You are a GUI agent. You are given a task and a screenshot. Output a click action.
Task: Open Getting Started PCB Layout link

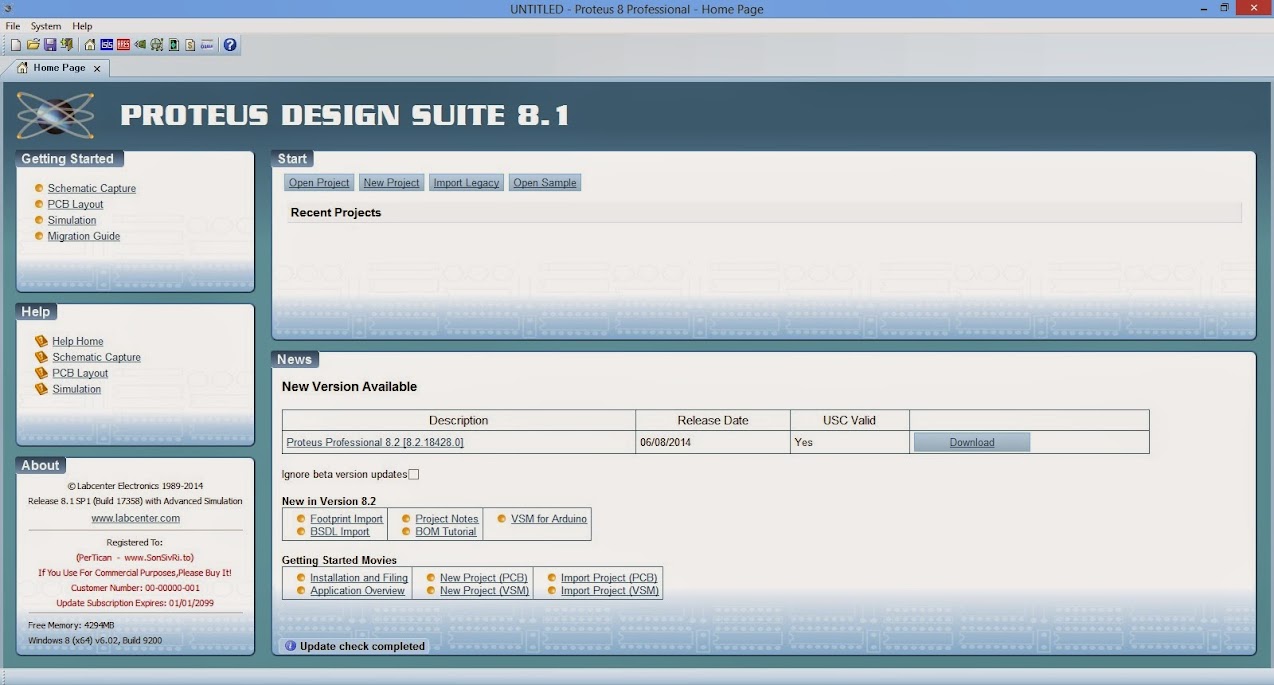coord(76,204)
